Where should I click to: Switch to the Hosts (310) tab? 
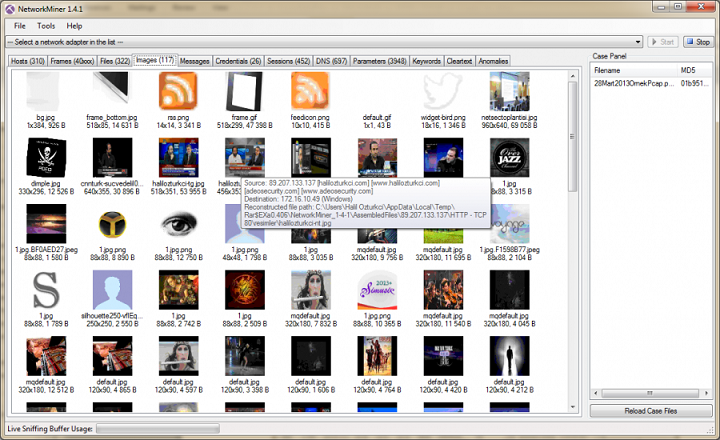(28, 61)
